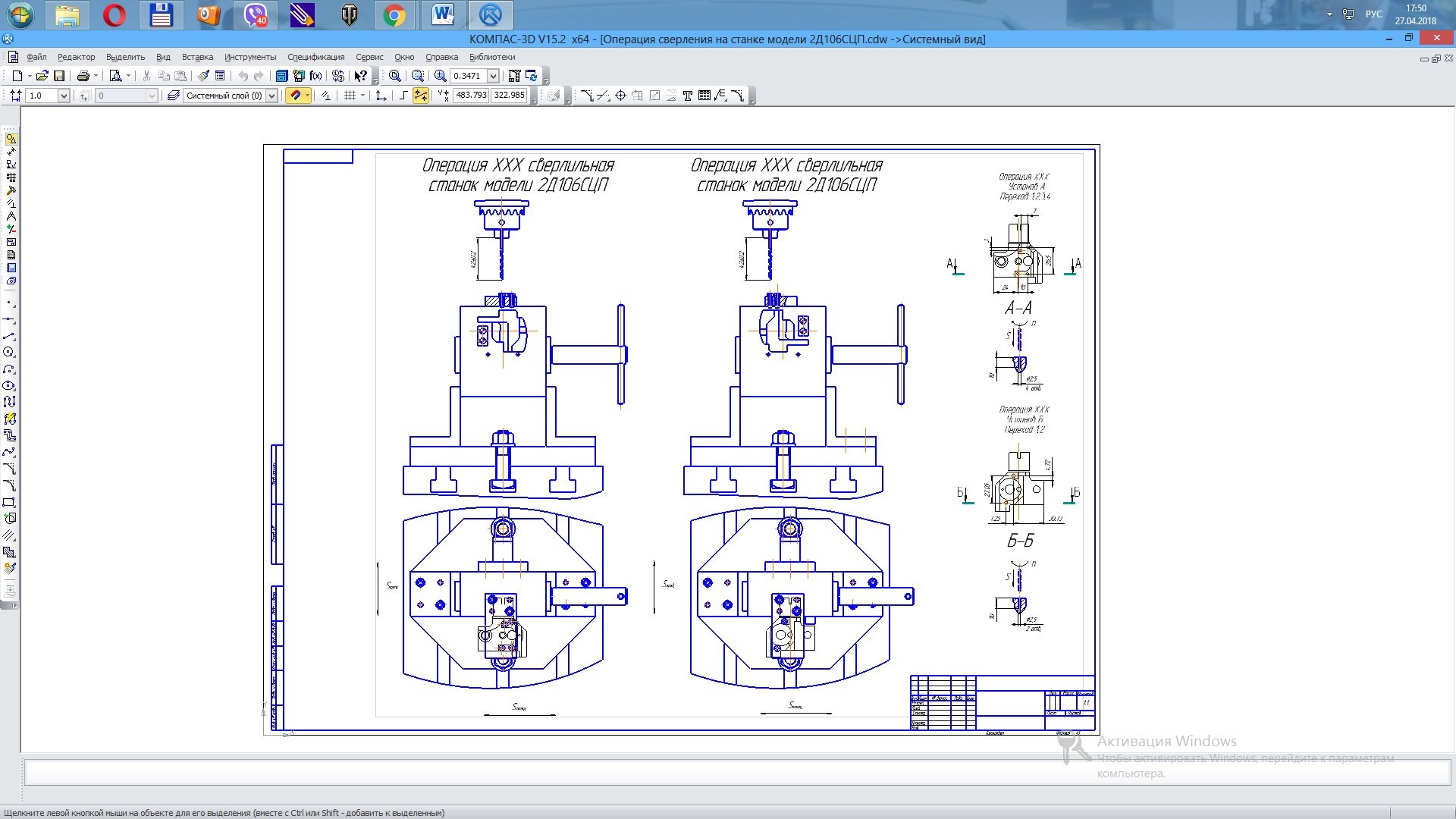Viewport: 1456px width, 819px height.
Task: Click the Print icon in the toolbar
Action: 83,76
